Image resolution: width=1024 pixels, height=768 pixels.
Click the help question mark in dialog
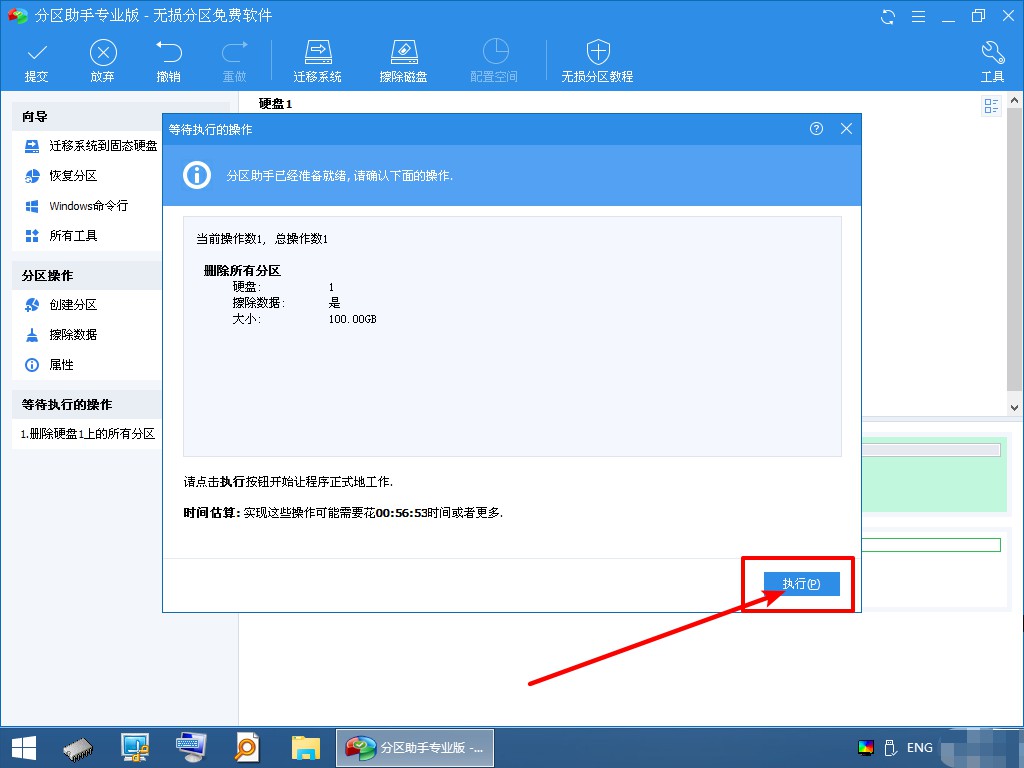[816, 129]
